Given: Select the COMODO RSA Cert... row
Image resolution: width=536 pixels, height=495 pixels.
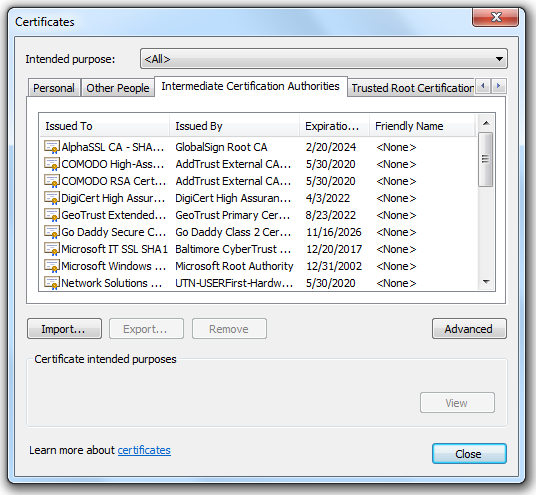Looking at the screenshot, I should (258, 181).
